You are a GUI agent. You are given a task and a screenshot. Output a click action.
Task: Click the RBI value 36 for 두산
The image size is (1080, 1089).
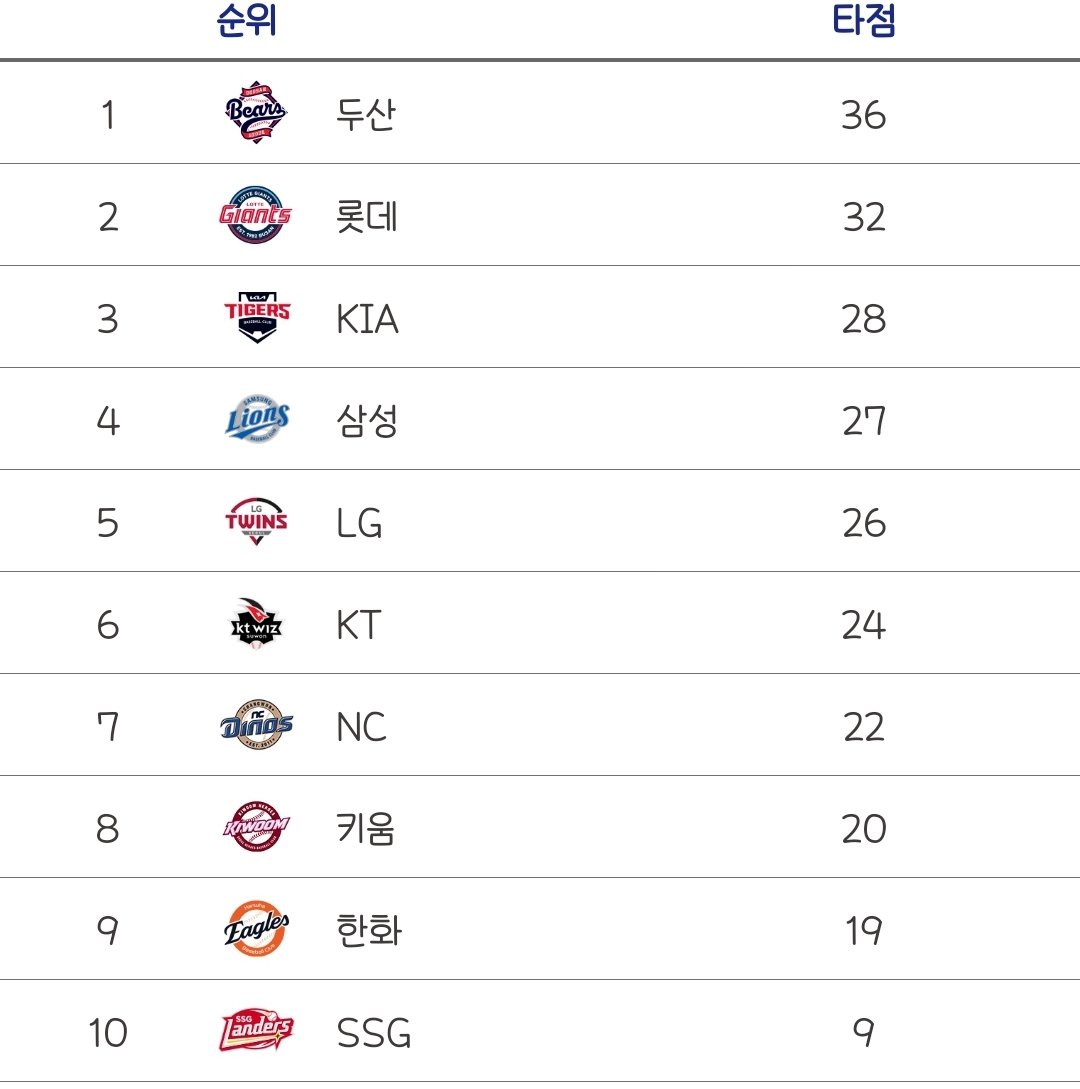pos(863,115)
